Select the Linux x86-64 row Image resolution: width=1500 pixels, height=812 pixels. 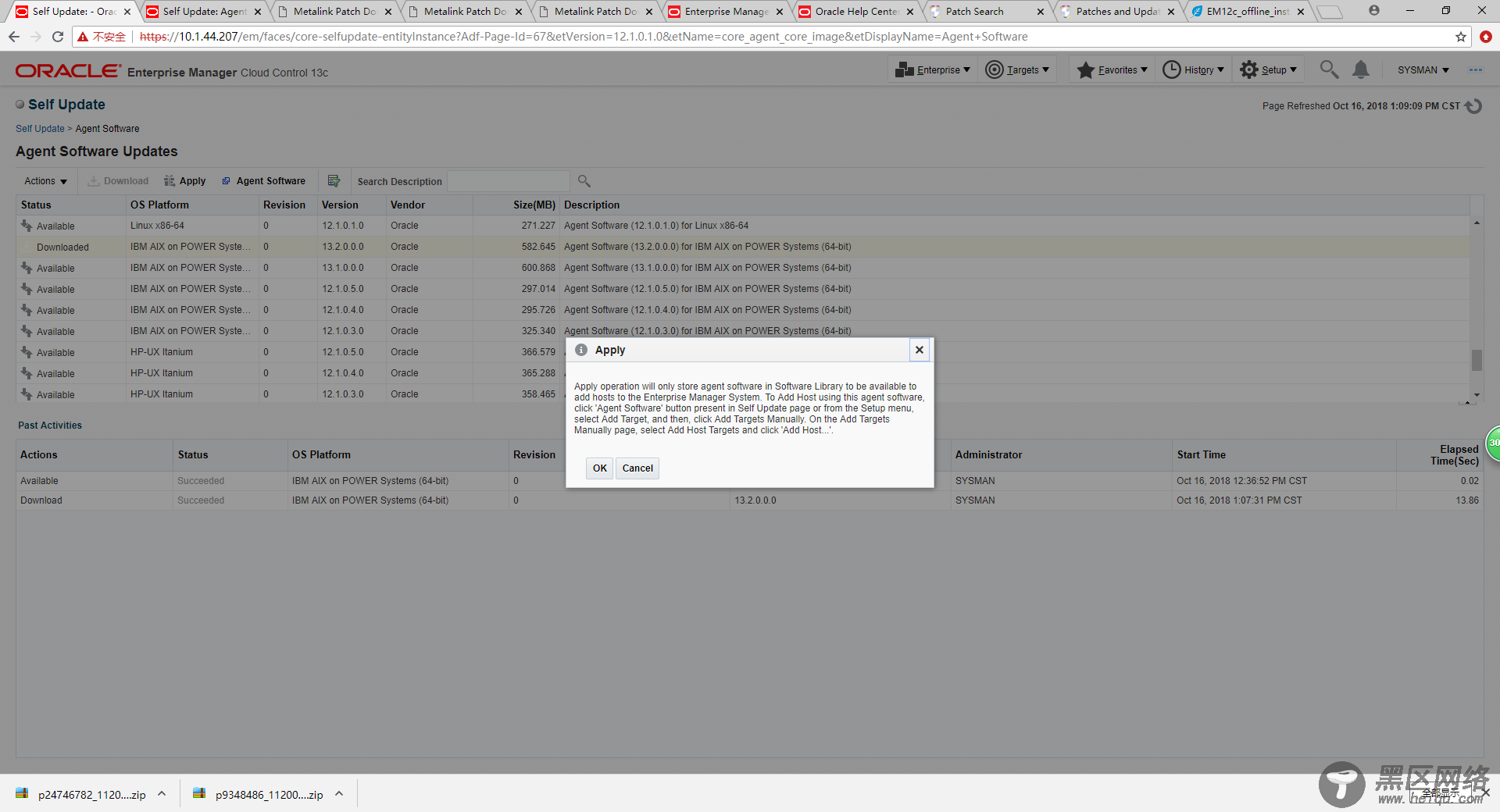tap(742, 226)
